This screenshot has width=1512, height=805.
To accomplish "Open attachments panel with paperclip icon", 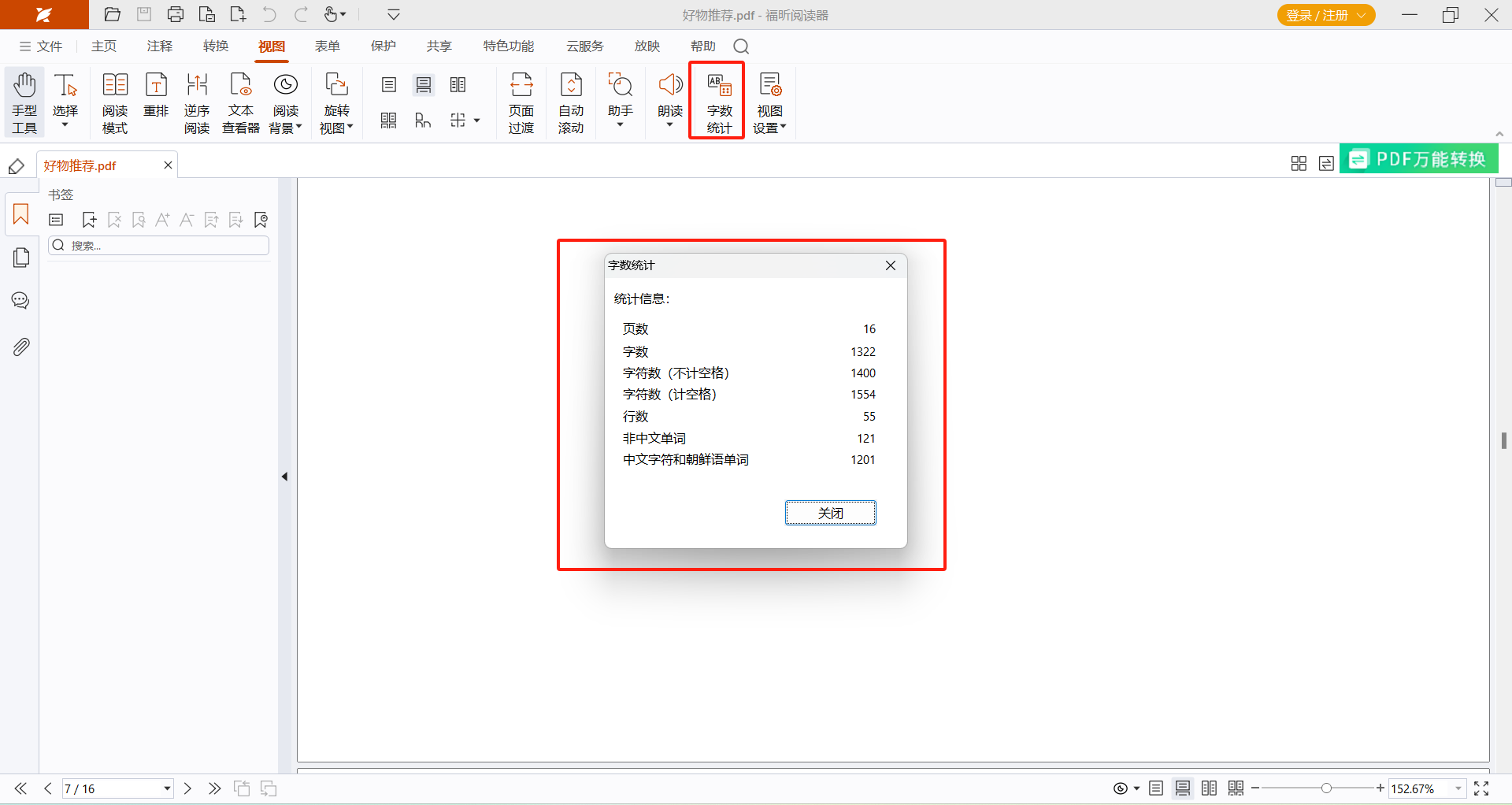I will click(x=21, y=347).
